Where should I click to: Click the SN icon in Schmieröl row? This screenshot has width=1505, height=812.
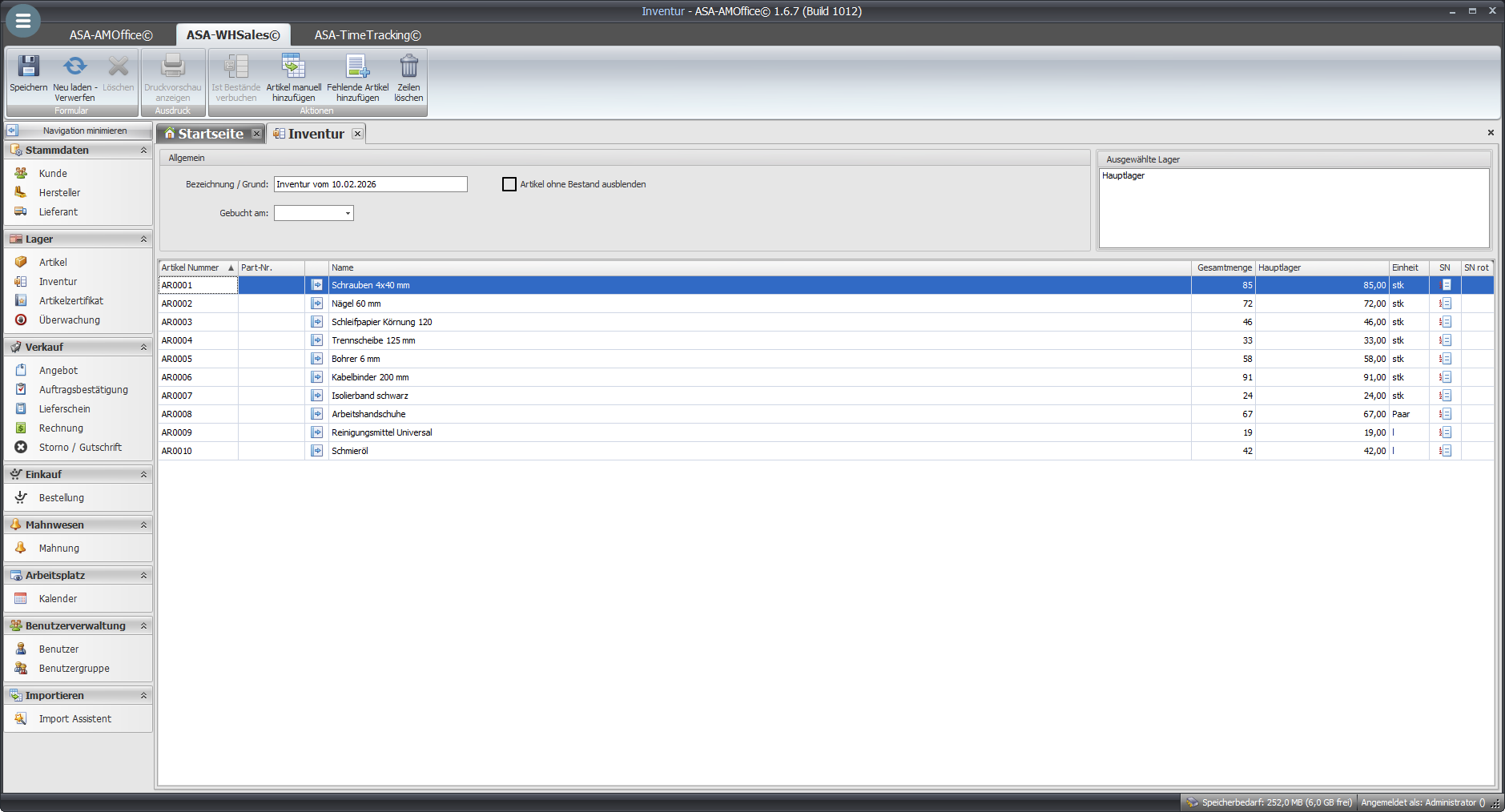[1445, 451]
